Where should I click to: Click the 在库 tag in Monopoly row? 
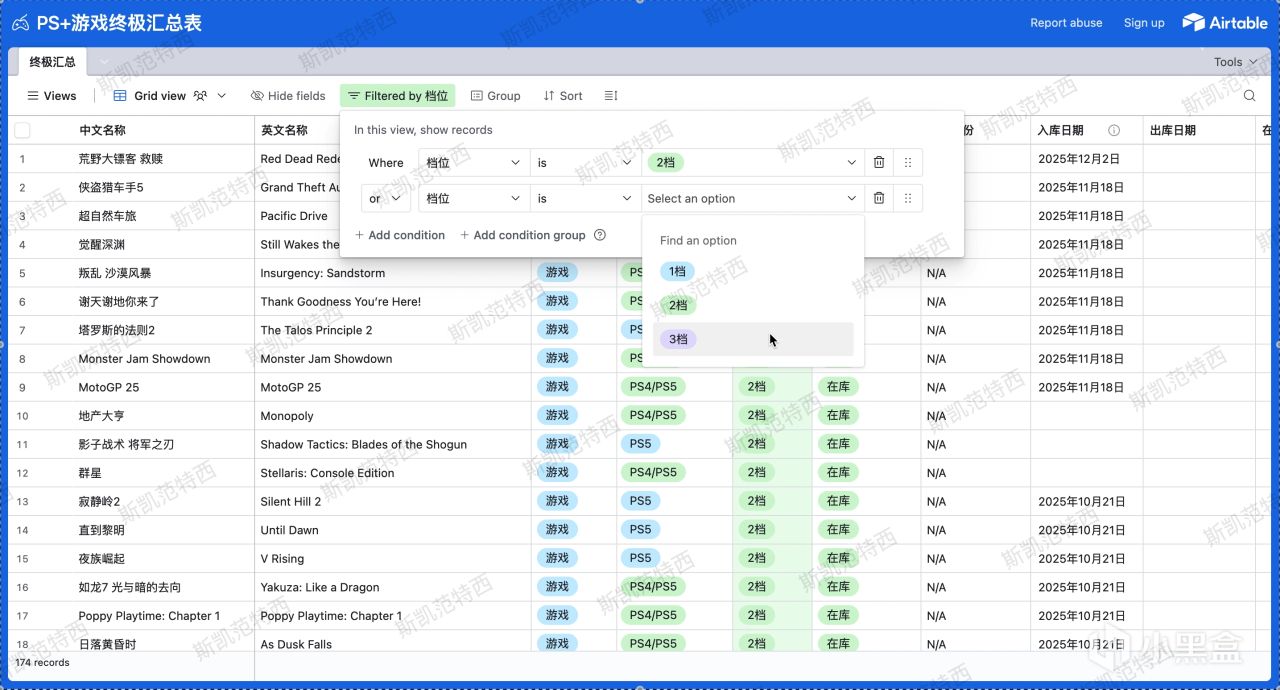[x=838, y=415]
